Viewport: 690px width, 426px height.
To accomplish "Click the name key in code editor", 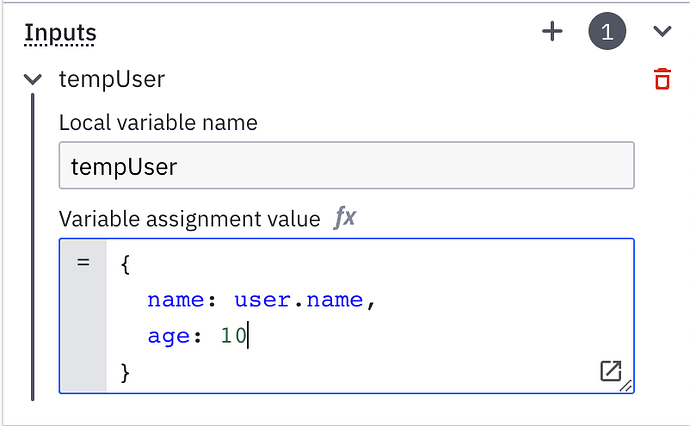I will [175, 300].
